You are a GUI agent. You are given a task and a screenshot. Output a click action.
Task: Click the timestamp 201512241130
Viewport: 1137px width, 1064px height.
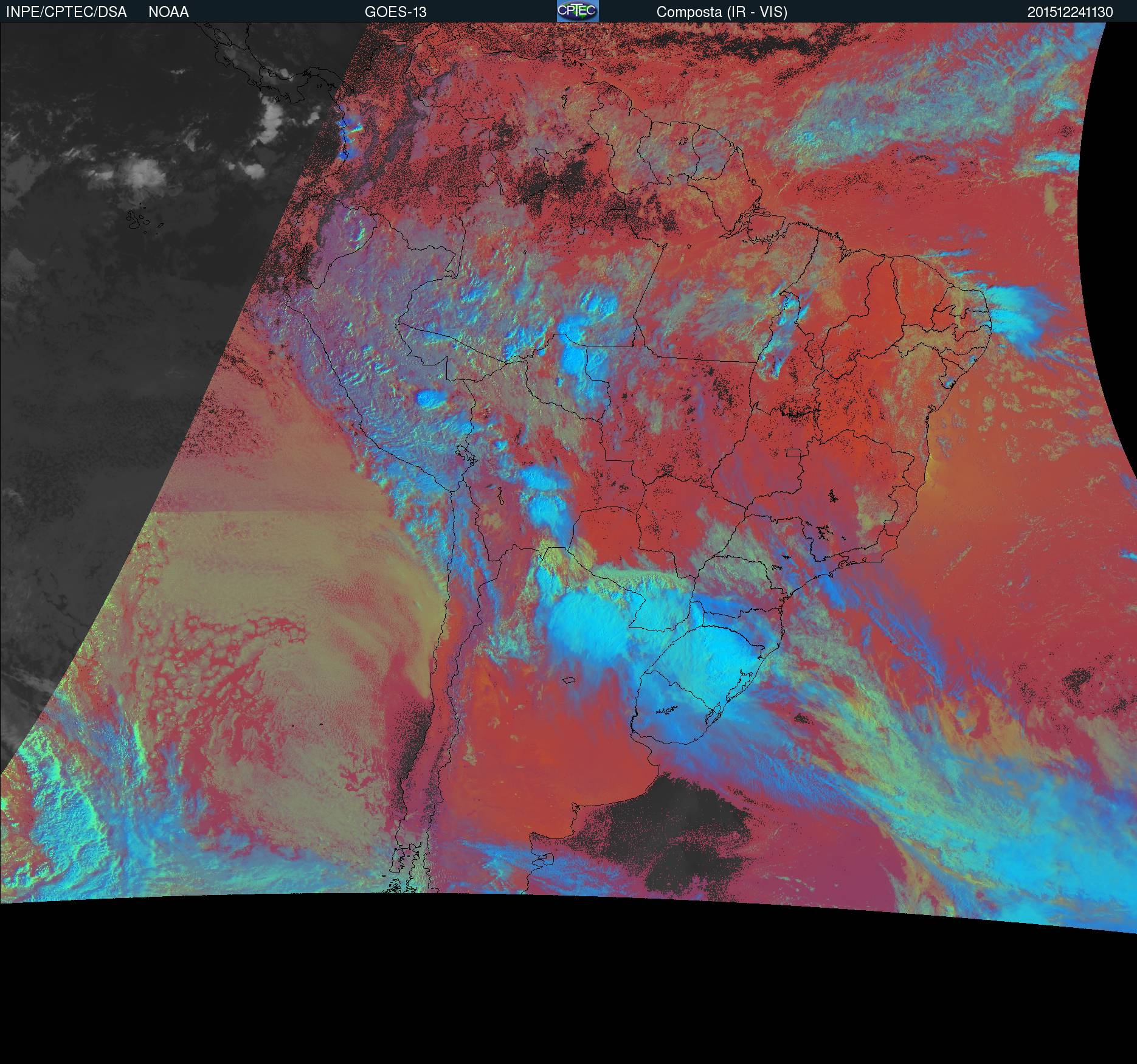point(1071,12)
